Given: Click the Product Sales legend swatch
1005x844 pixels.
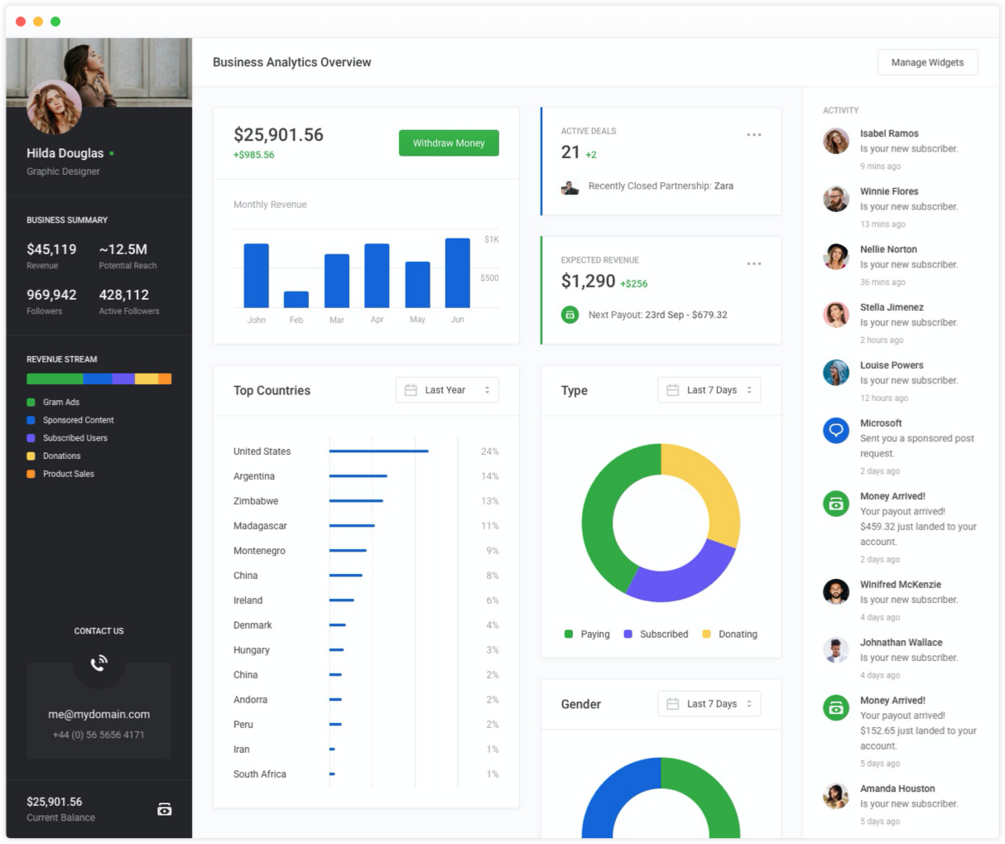Looking at the screenshot, I should click(31, 474).
